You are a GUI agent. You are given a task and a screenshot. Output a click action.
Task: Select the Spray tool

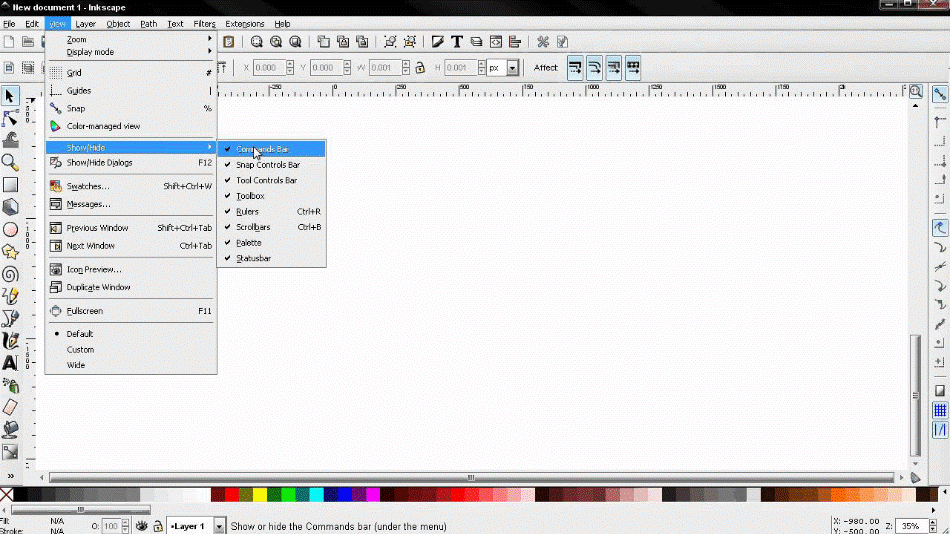coord(10,385)
